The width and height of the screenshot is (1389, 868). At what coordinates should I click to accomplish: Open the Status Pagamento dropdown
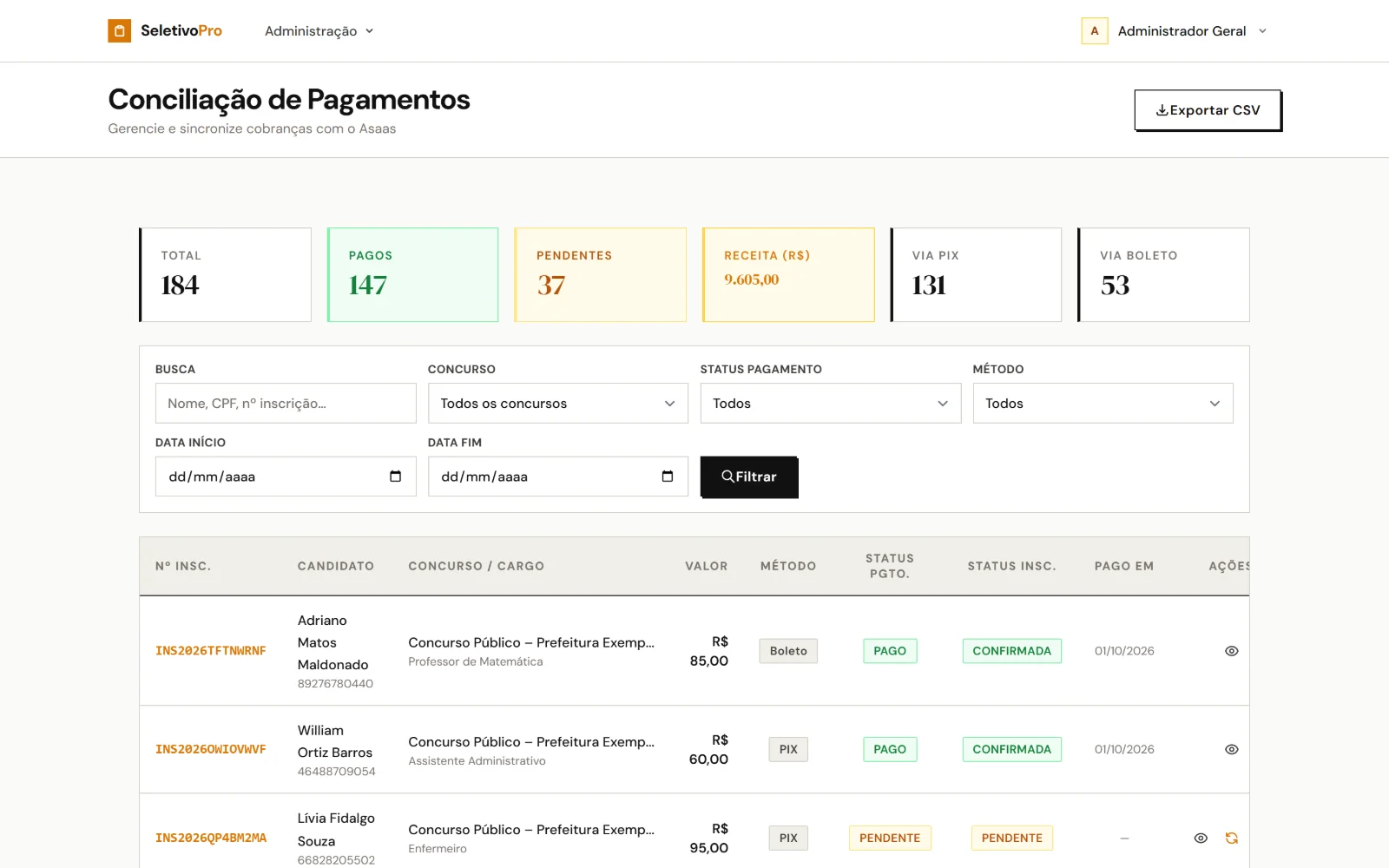coord(830,404)
